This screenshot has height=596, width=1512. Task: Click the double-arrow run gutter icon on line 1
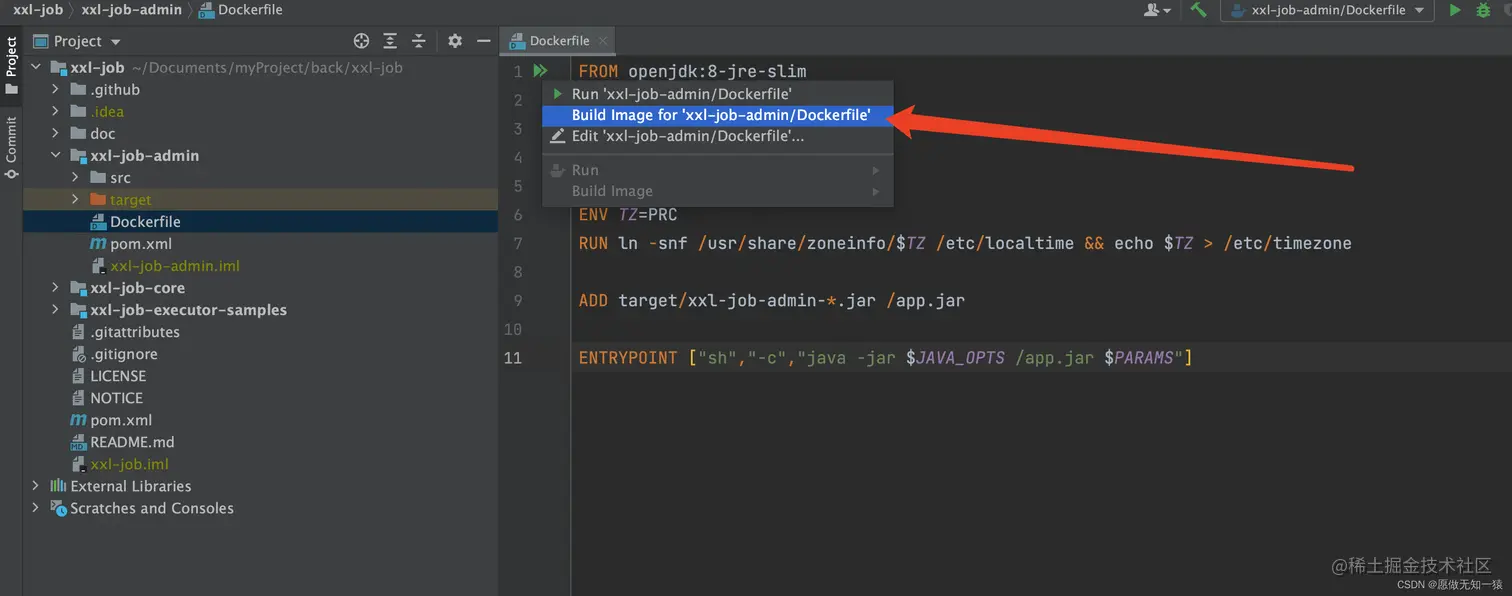(x=540, y=71)
